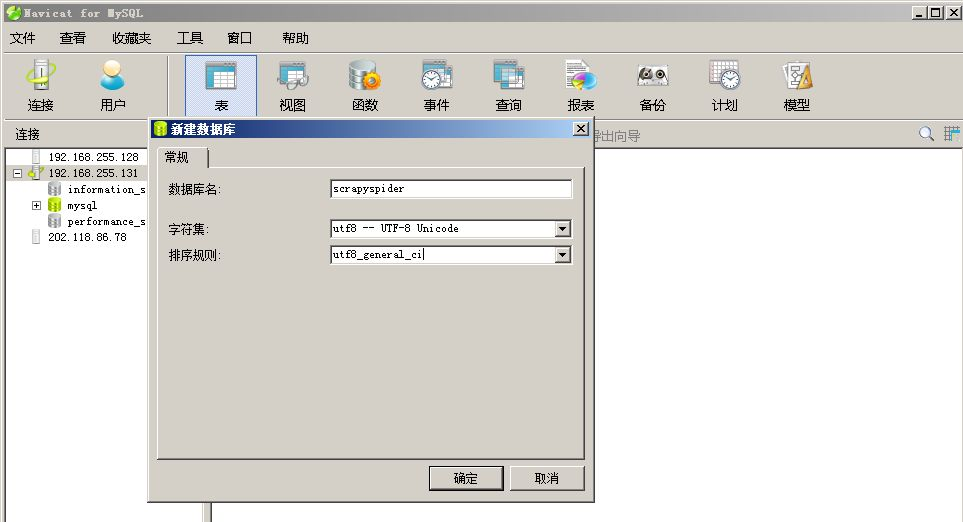Click the 数据库名 input field
The height and width of the screenshot is (522, 963).
pyautogui.click(x=450, y=188)
